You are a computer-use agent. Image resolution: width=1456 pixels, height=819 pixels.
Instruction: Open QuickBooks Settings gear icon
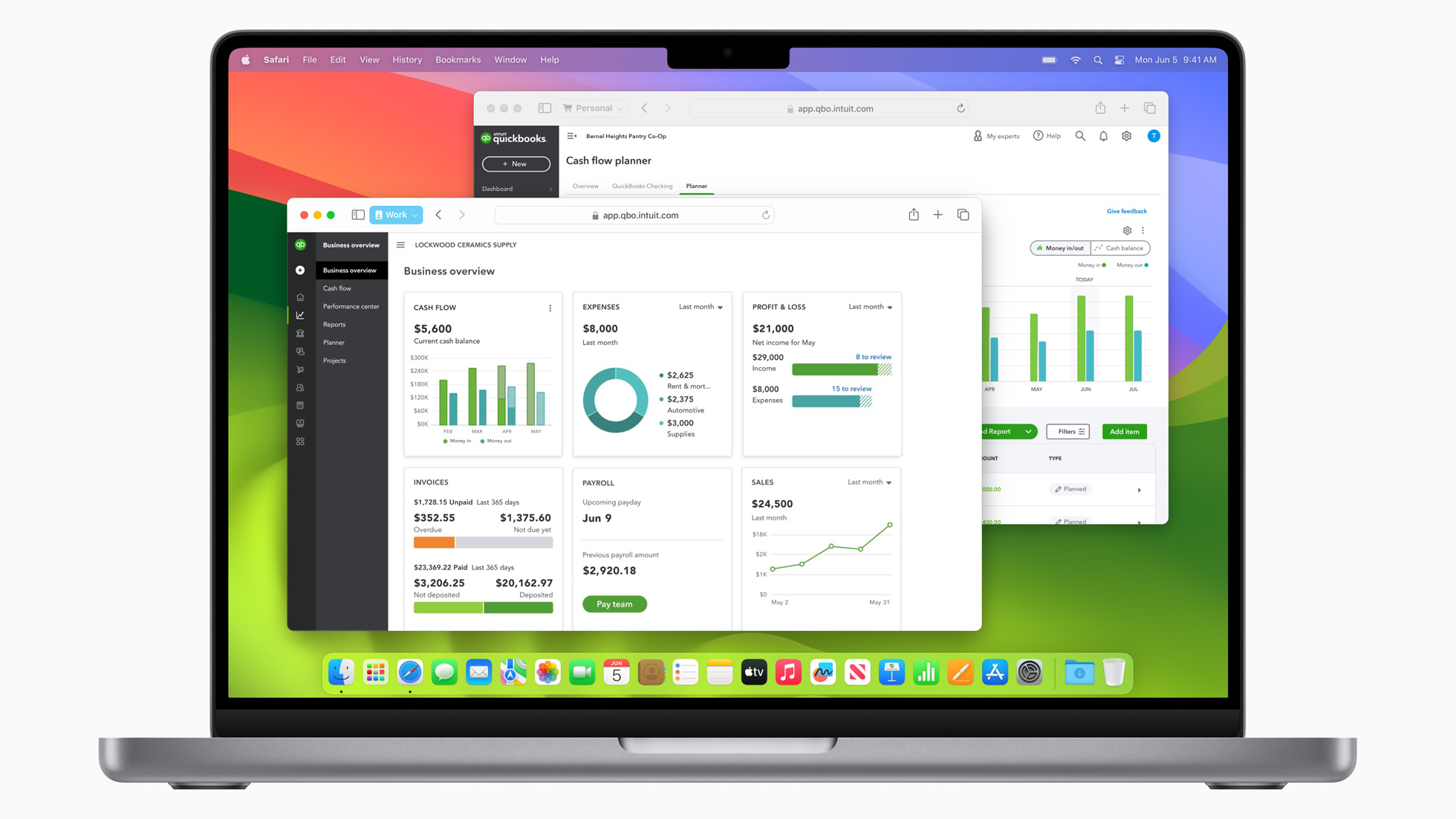tap(1126, 135)
